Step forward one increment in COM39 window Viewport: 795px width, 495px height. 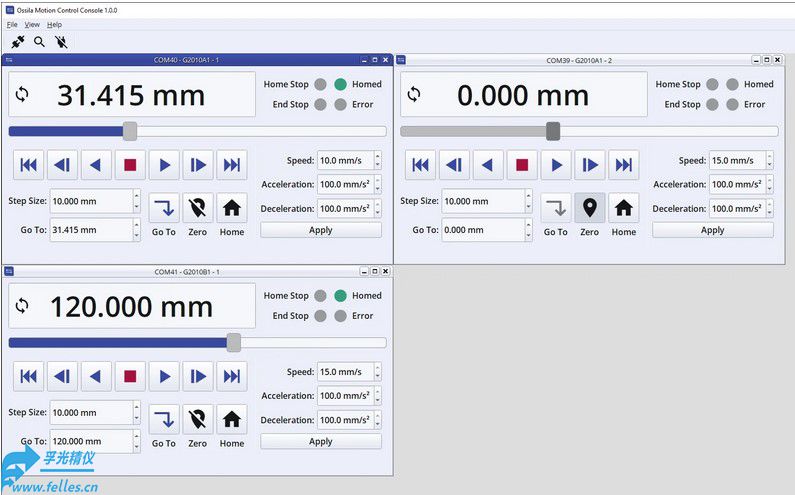(590, 164)
